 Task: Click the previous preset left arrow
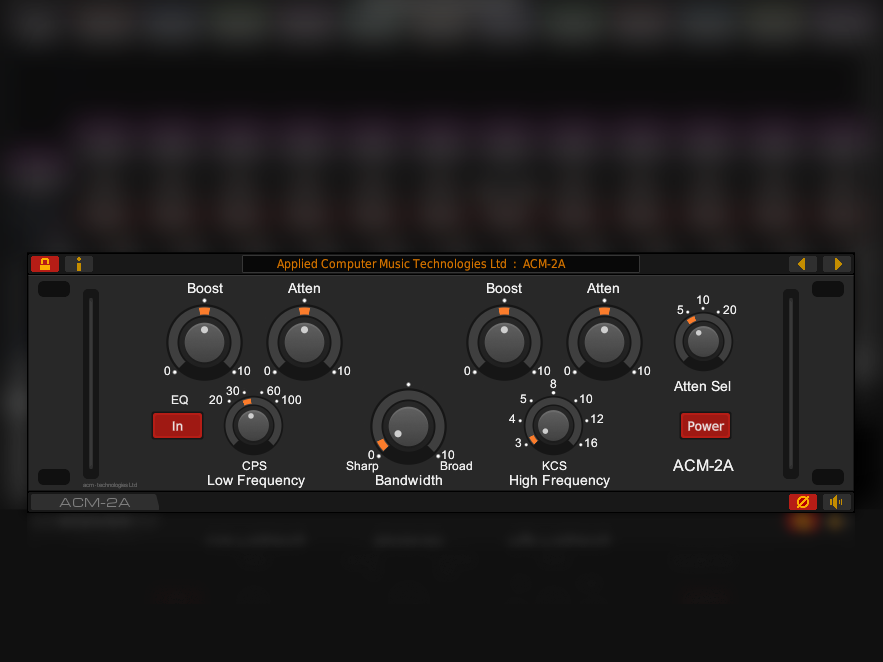802,264
